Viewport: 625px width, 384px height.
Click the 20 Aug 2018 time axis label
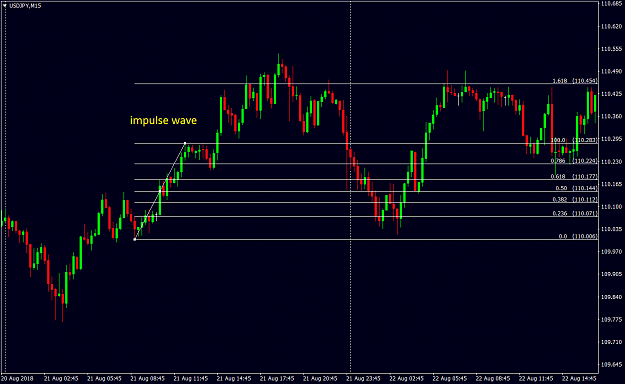[x=18, y=378]
